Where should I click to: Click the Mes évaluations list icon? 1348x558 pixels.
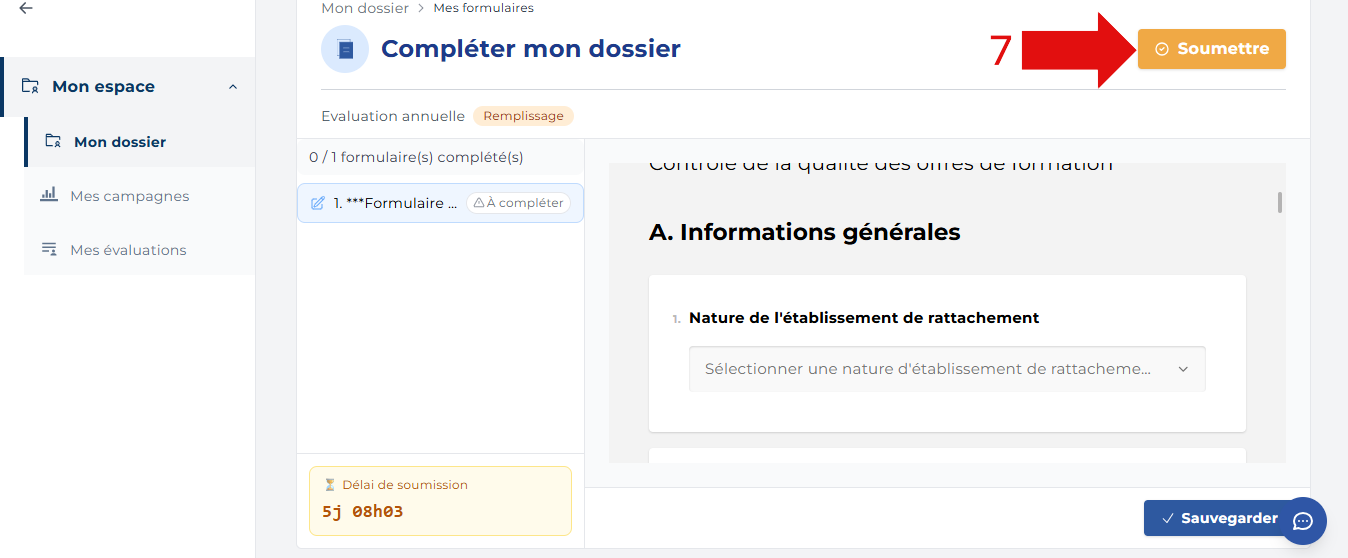point(49,249)
